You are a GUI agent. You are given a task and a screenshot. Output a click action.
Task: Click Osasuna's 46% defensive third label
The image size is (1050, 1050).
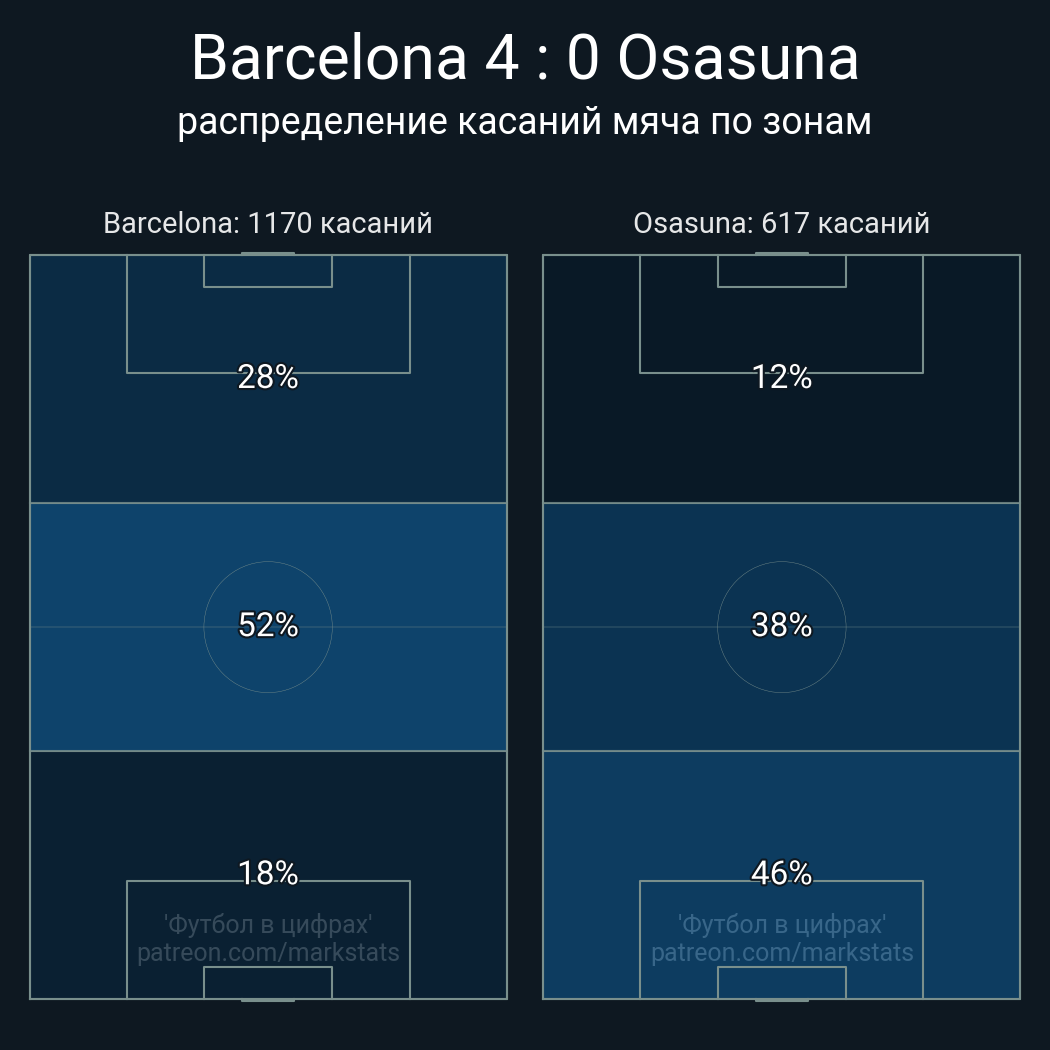click(781, 873)
